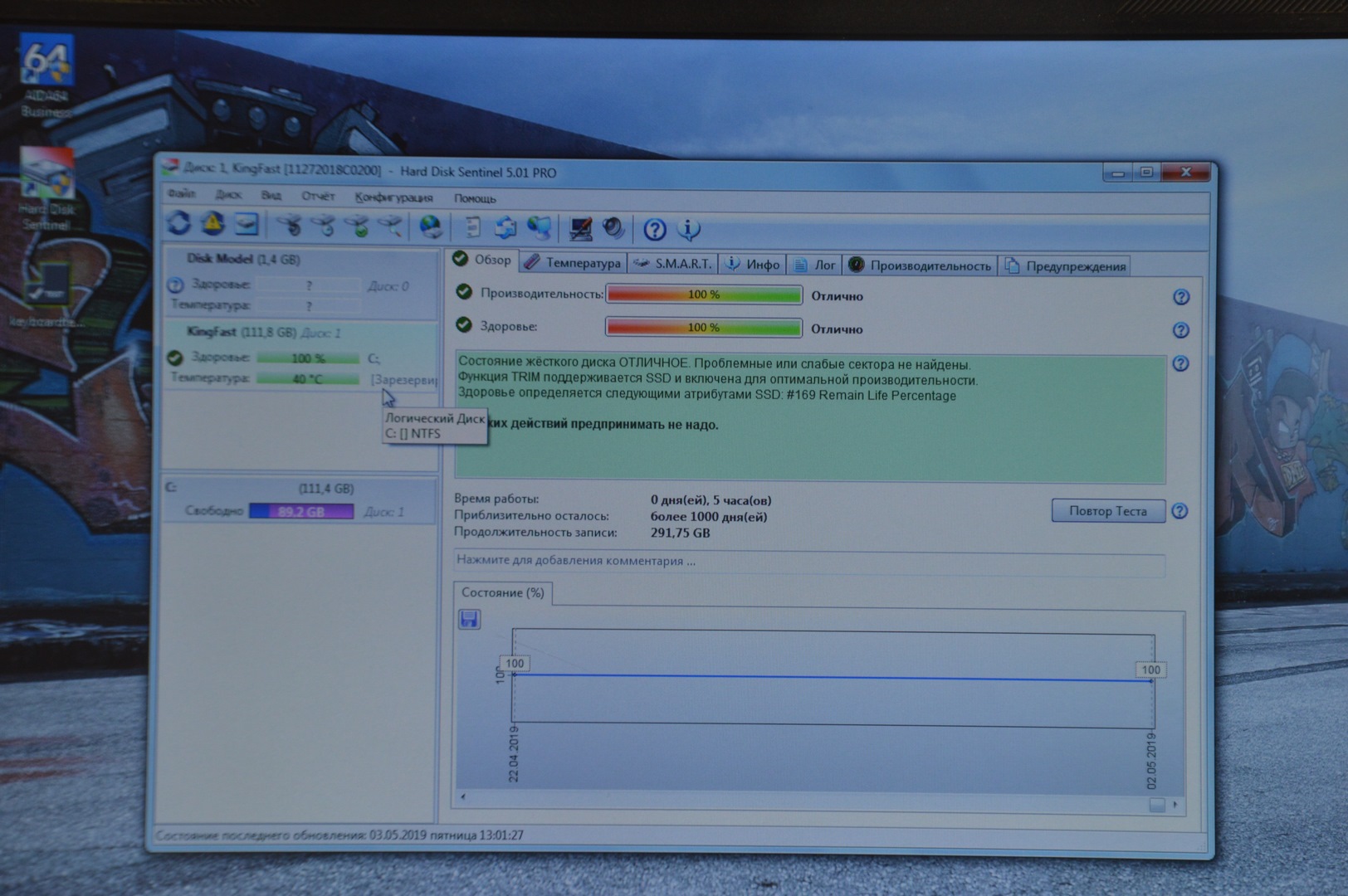
Task: Click the 22.04.2019 graph date label
Action: click(x=513, y=753)
